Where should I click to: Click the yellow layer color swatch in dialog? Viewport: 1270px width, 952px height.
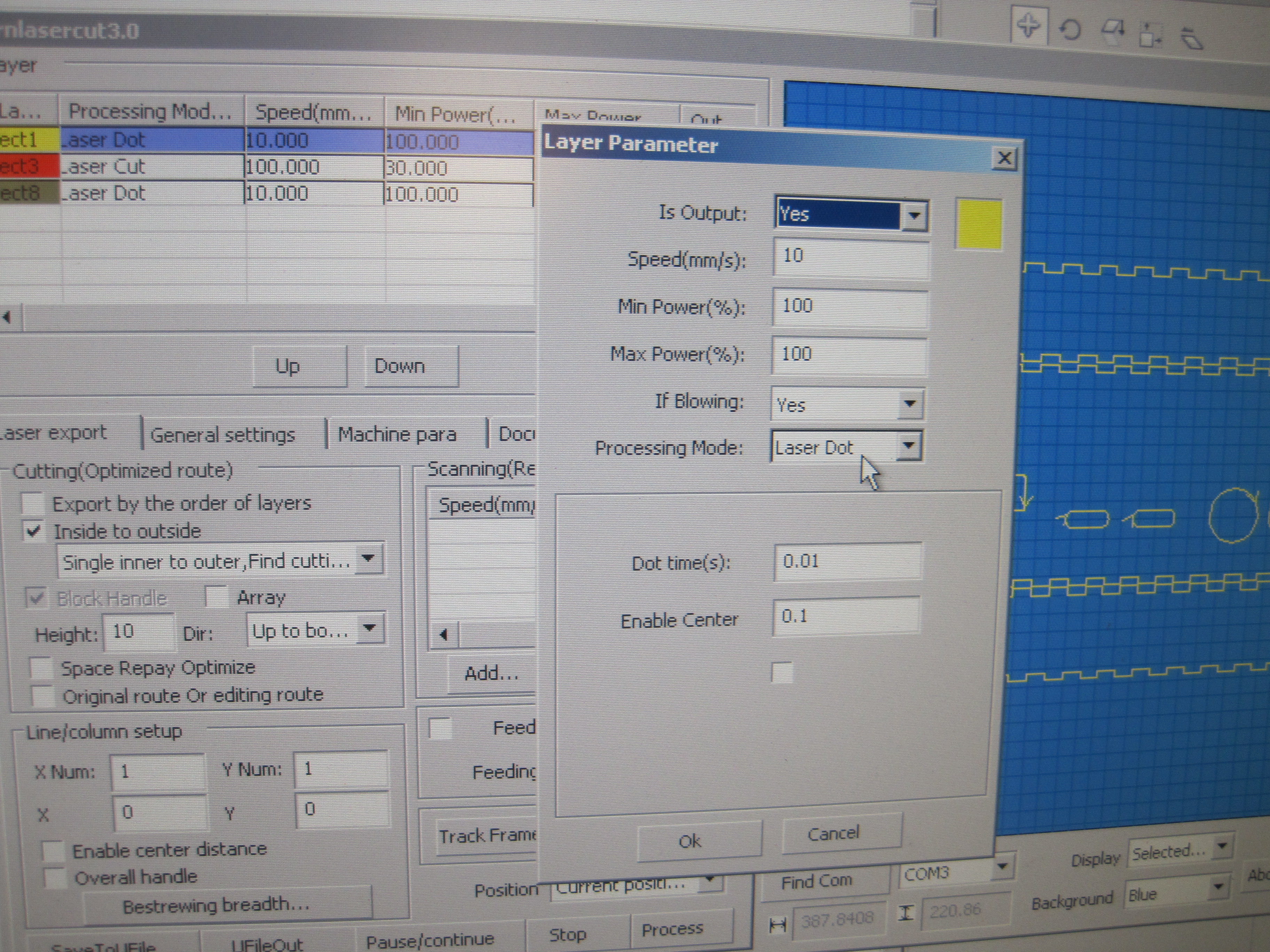click(x=979, y=224)
